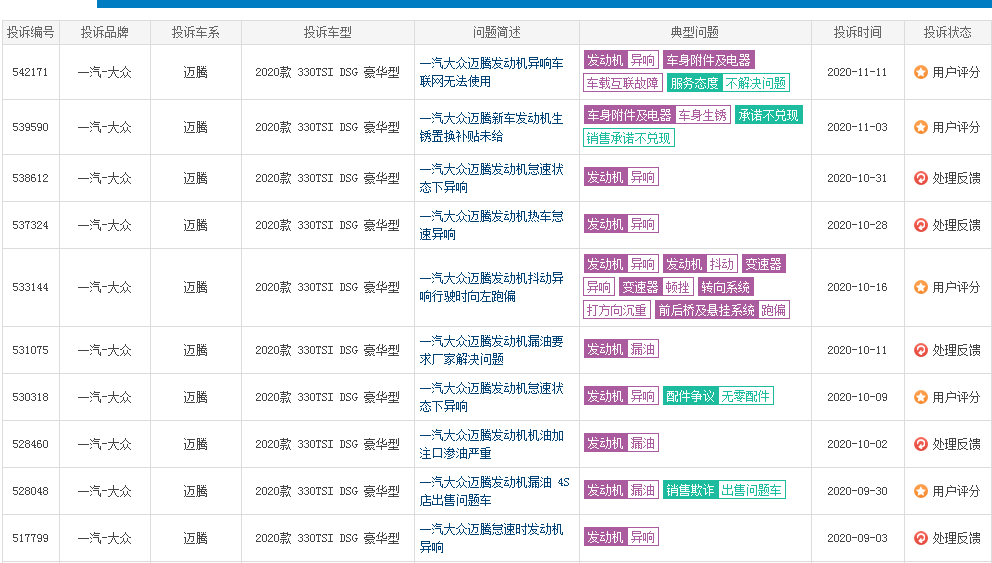992x563 pixels.
Task: Click the 销售欺诈 出售问题车 tag
Action: pyautogui.click(x=724, y=490)
